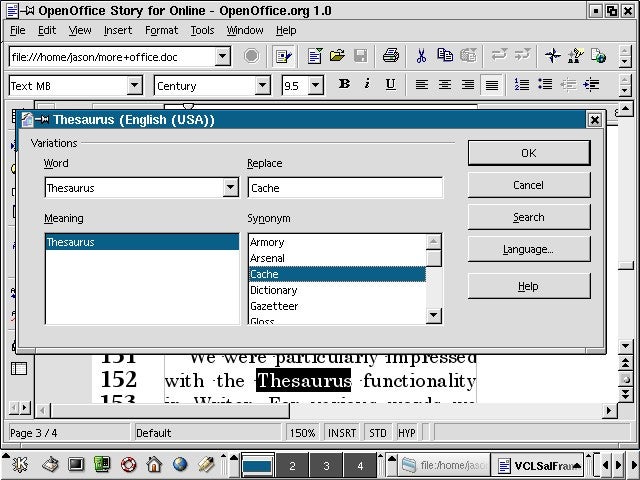Select Dictionary in the Synonym list
Viewport: 640px width, 480px height.
(x=337, y=290)
